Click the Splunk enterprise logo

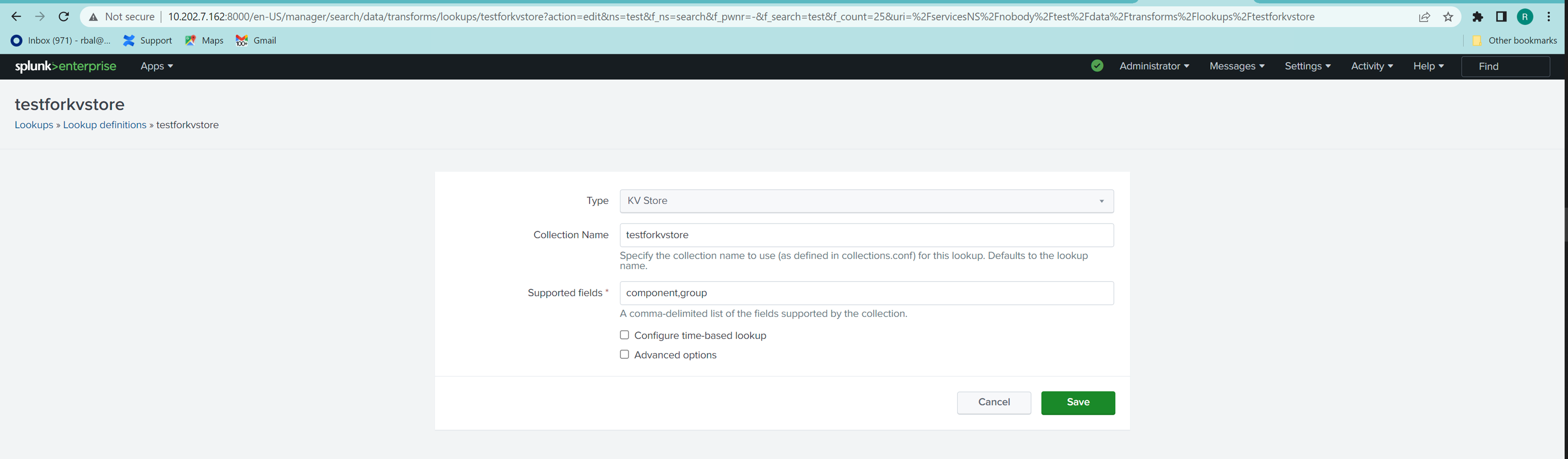pyautogui.click(x=66, y=66)
